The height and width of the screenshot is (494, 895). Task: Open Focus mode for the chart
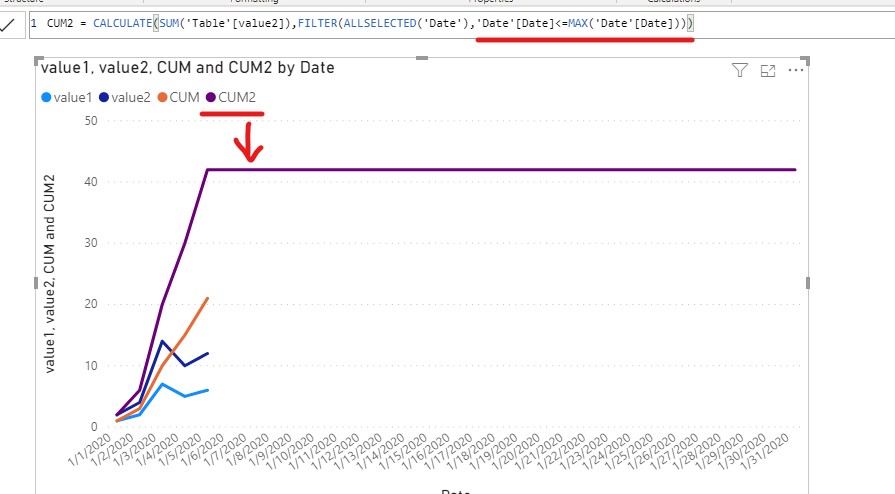point(768,70)
